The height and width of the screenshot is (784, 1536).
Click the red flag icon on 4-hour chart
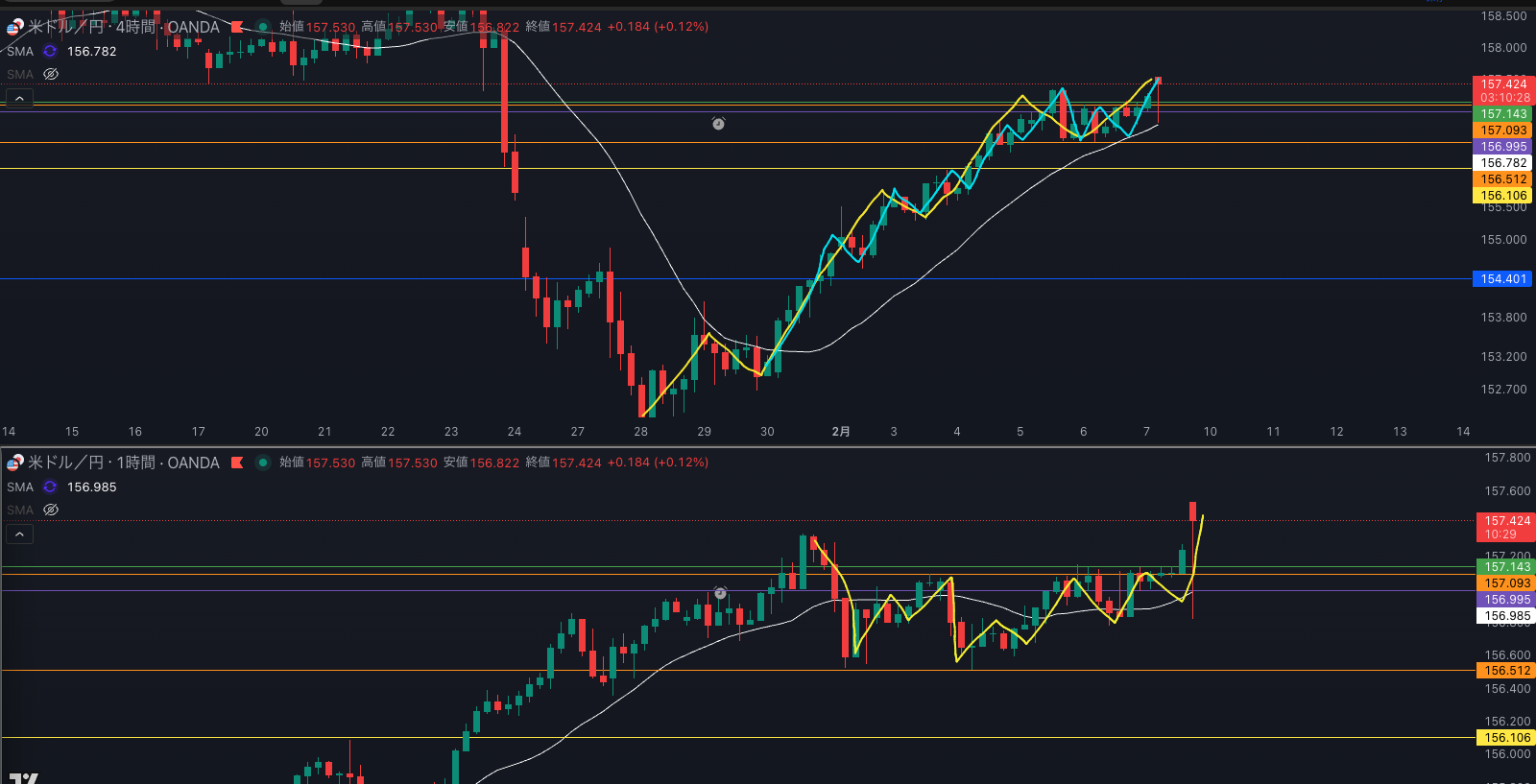pyautogui.click(x=237, y=27)
